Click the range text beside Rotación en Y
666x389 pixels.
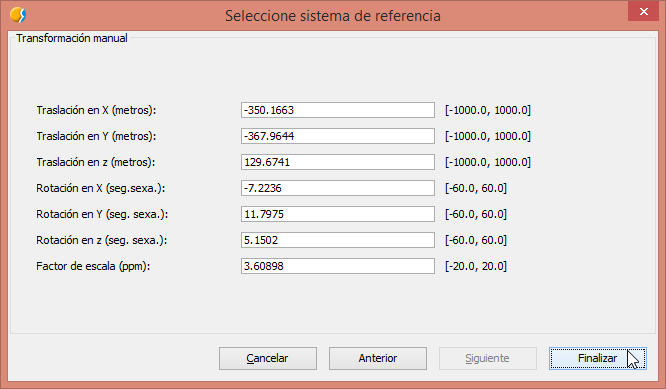click(476, 214)
